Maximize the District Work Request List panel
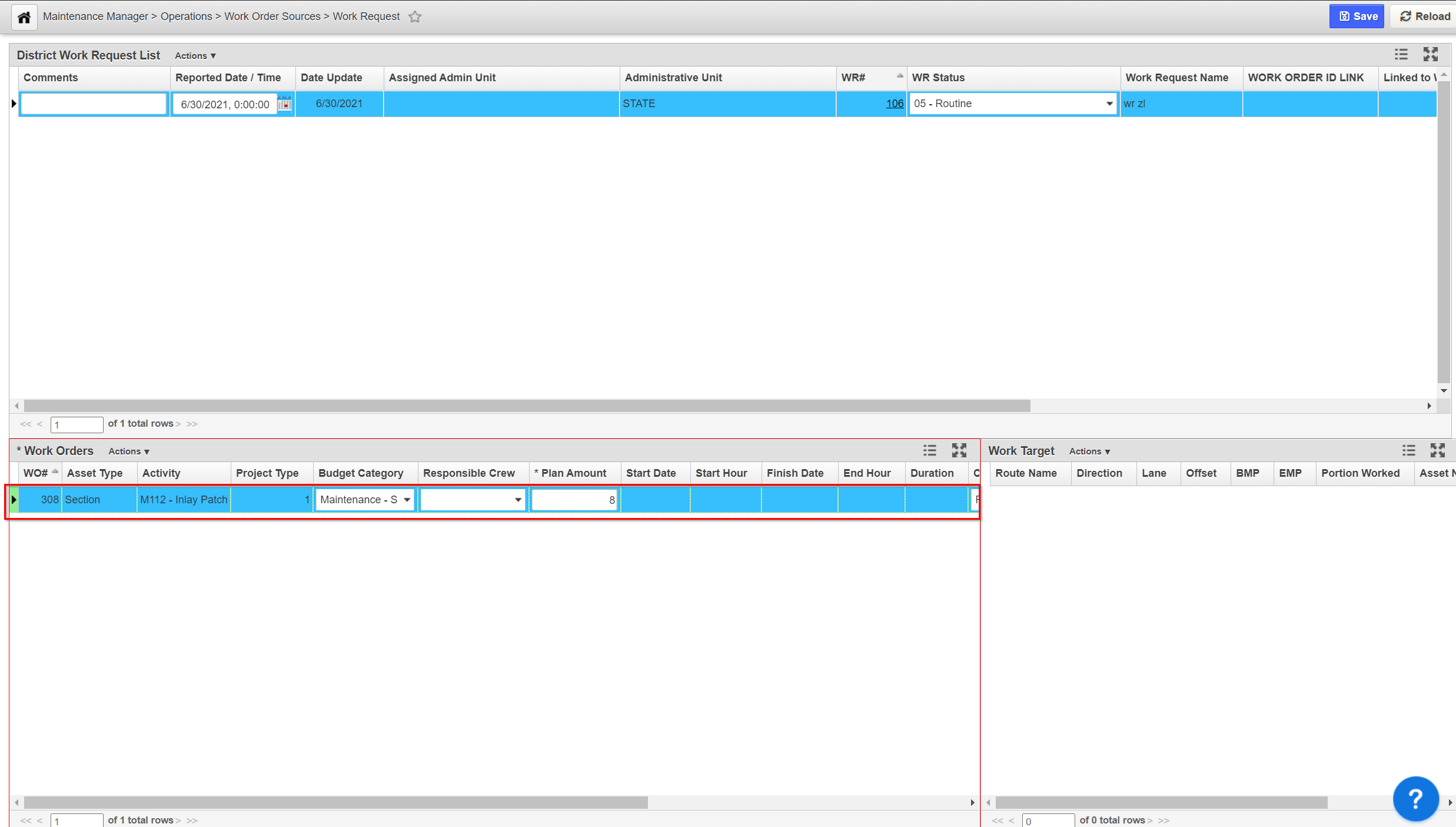1456x827 pixels. click(x=1431, y=55)
